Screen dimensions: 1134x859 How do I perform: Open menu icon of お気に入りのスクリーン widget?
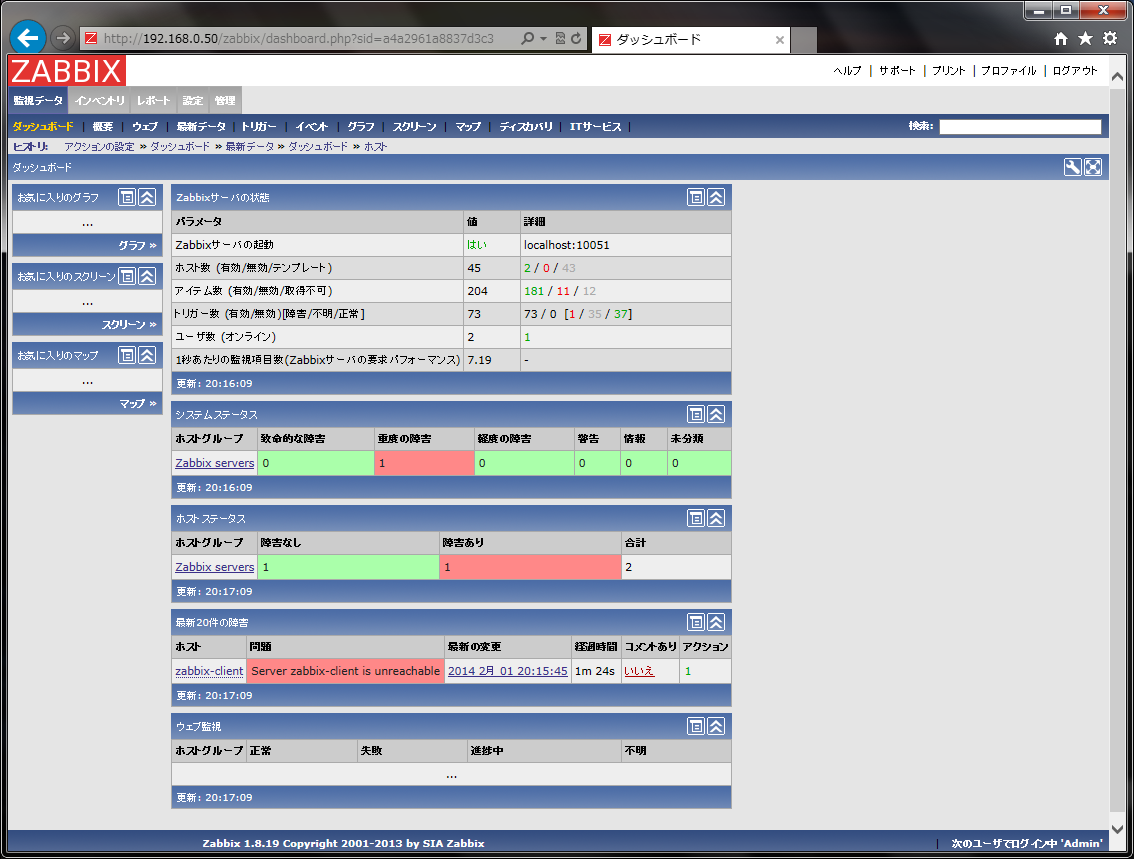(x=127, y=276)
